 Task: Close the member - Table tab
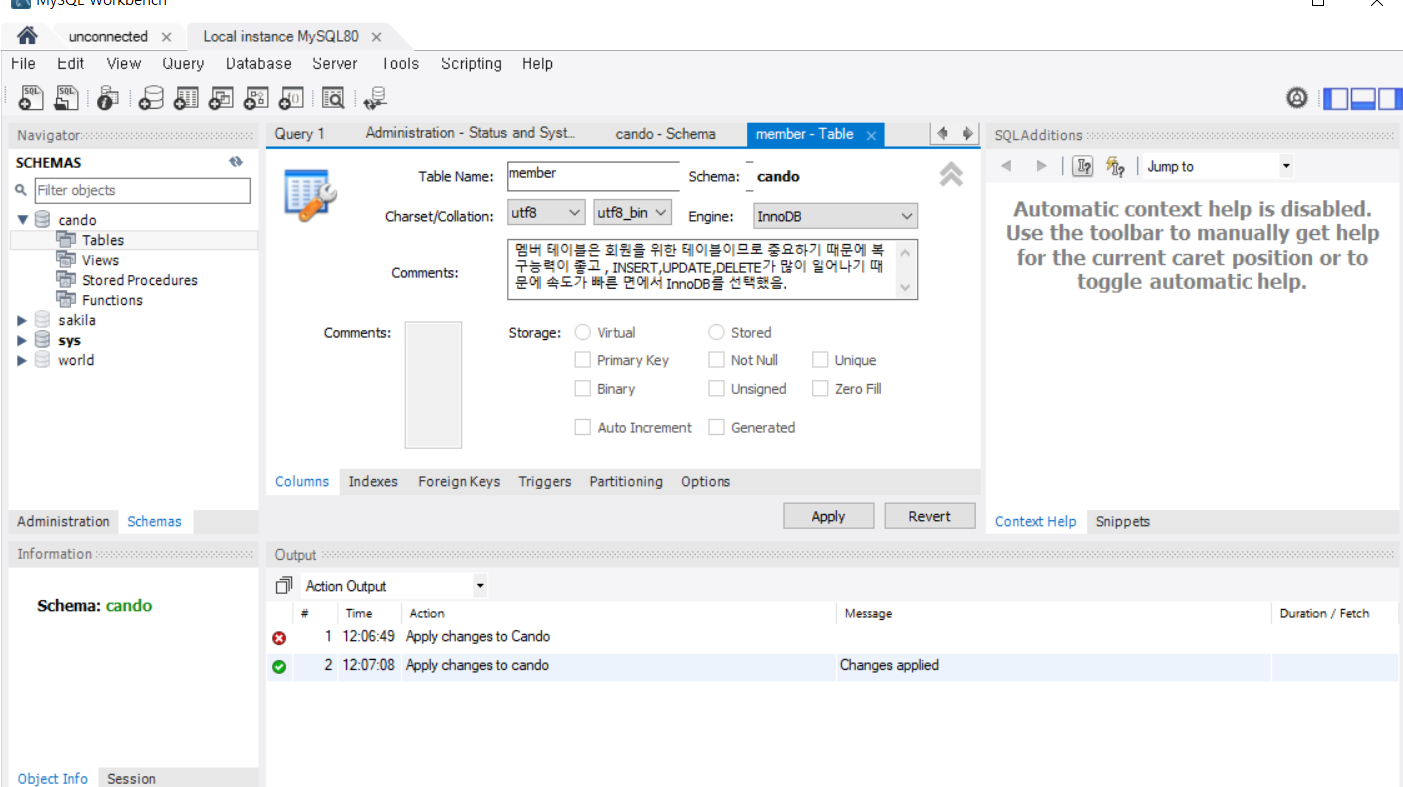coord(871,135)
